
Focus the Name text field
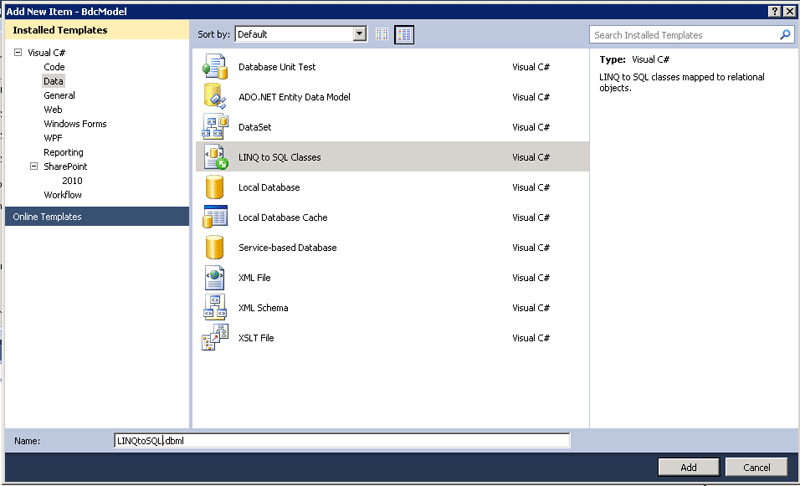tap(342, 441)
